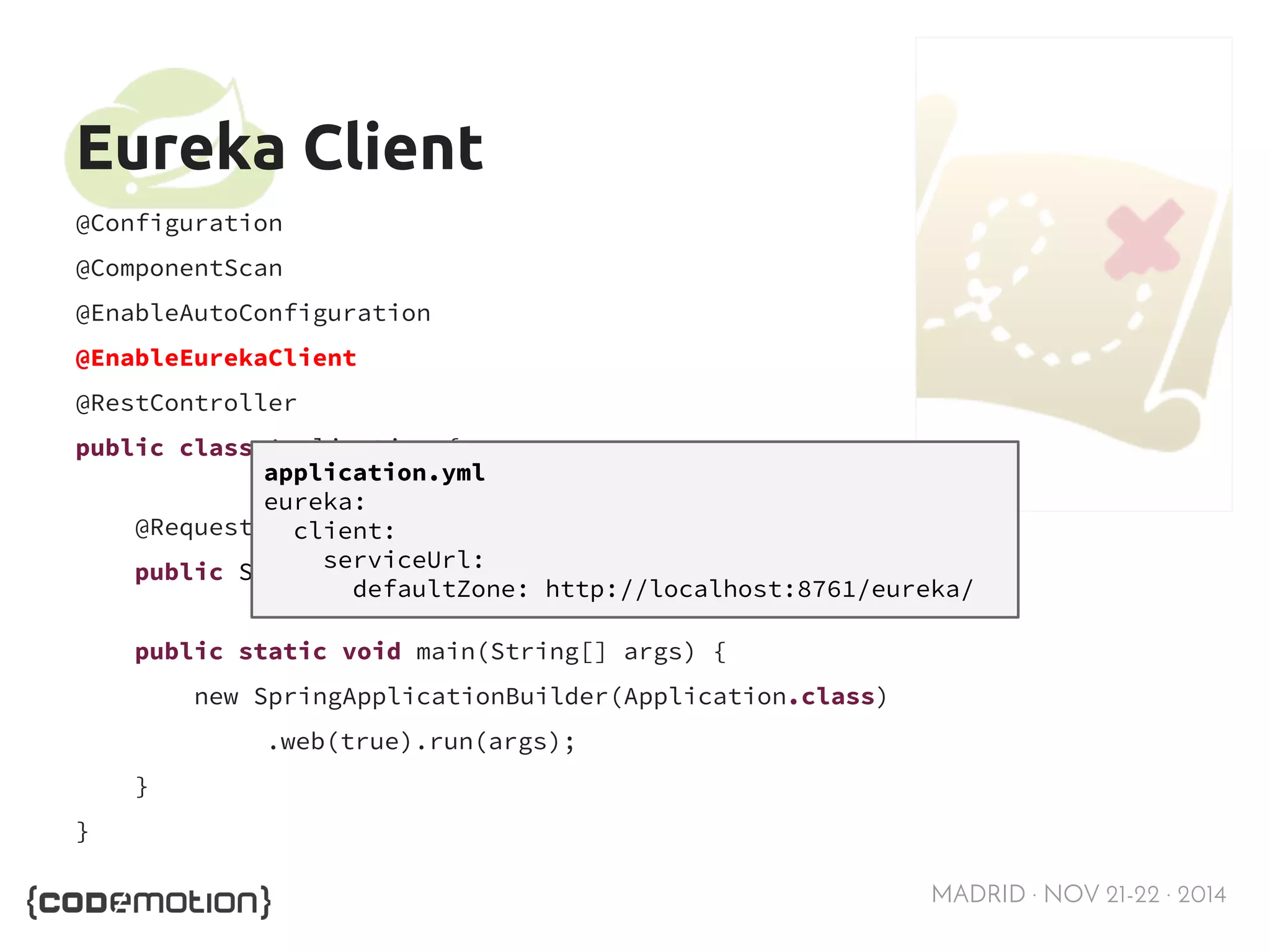This screenshot has width=1270, height=952.
Task: Click the 'new SpringApplicationBuilder' line
Action: pos(541,697)
